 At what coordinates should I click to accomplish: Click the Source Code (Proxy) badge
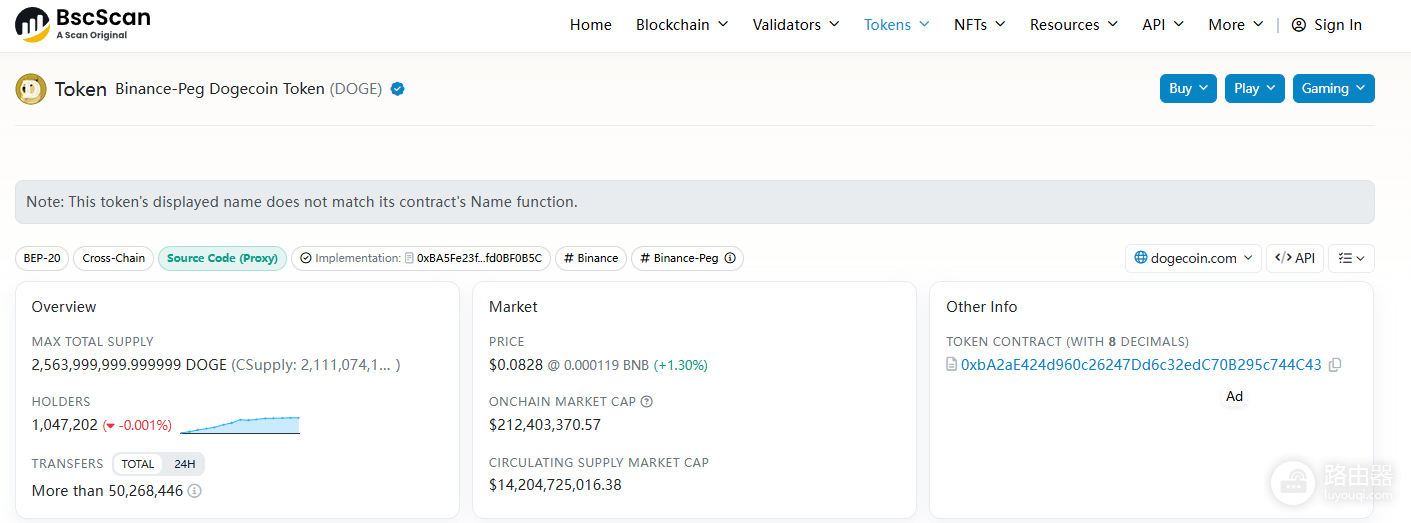coord(222,258)
